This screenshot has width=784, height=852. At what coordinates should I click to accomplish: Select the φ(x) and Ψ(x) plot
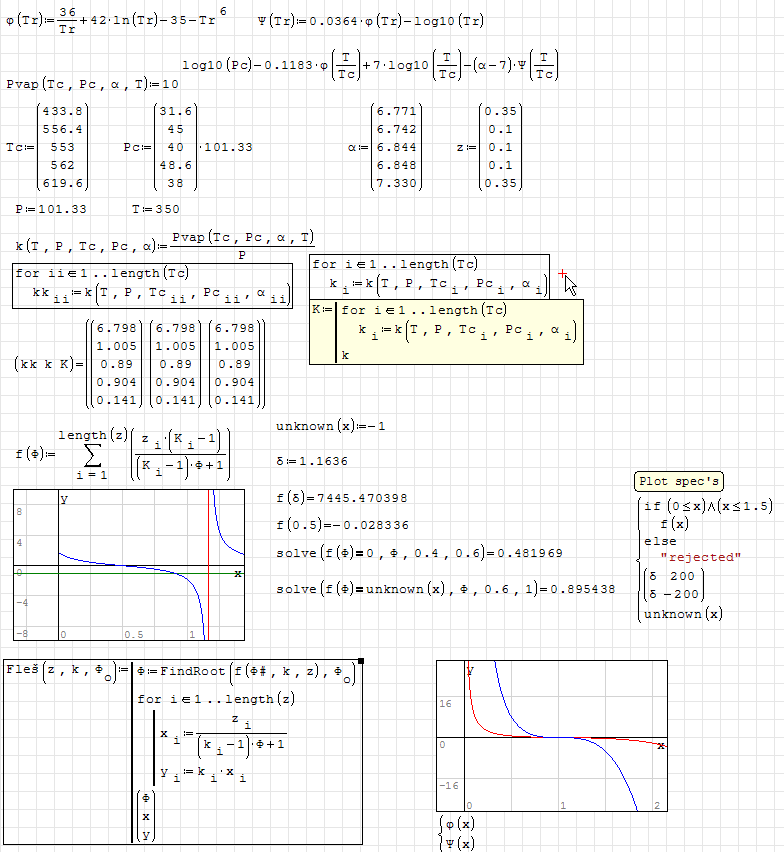pyautogui.click(x=551, y=736)
